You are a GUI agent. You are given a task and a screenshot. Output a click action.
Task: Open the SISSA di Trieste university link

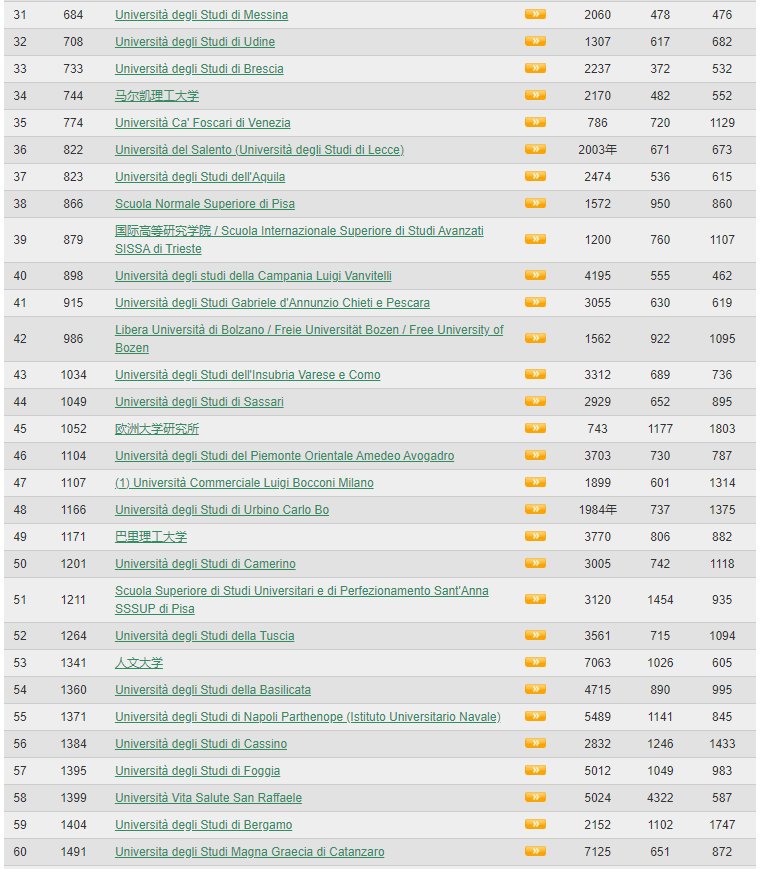pyautogui.click(x=299, y=240)
